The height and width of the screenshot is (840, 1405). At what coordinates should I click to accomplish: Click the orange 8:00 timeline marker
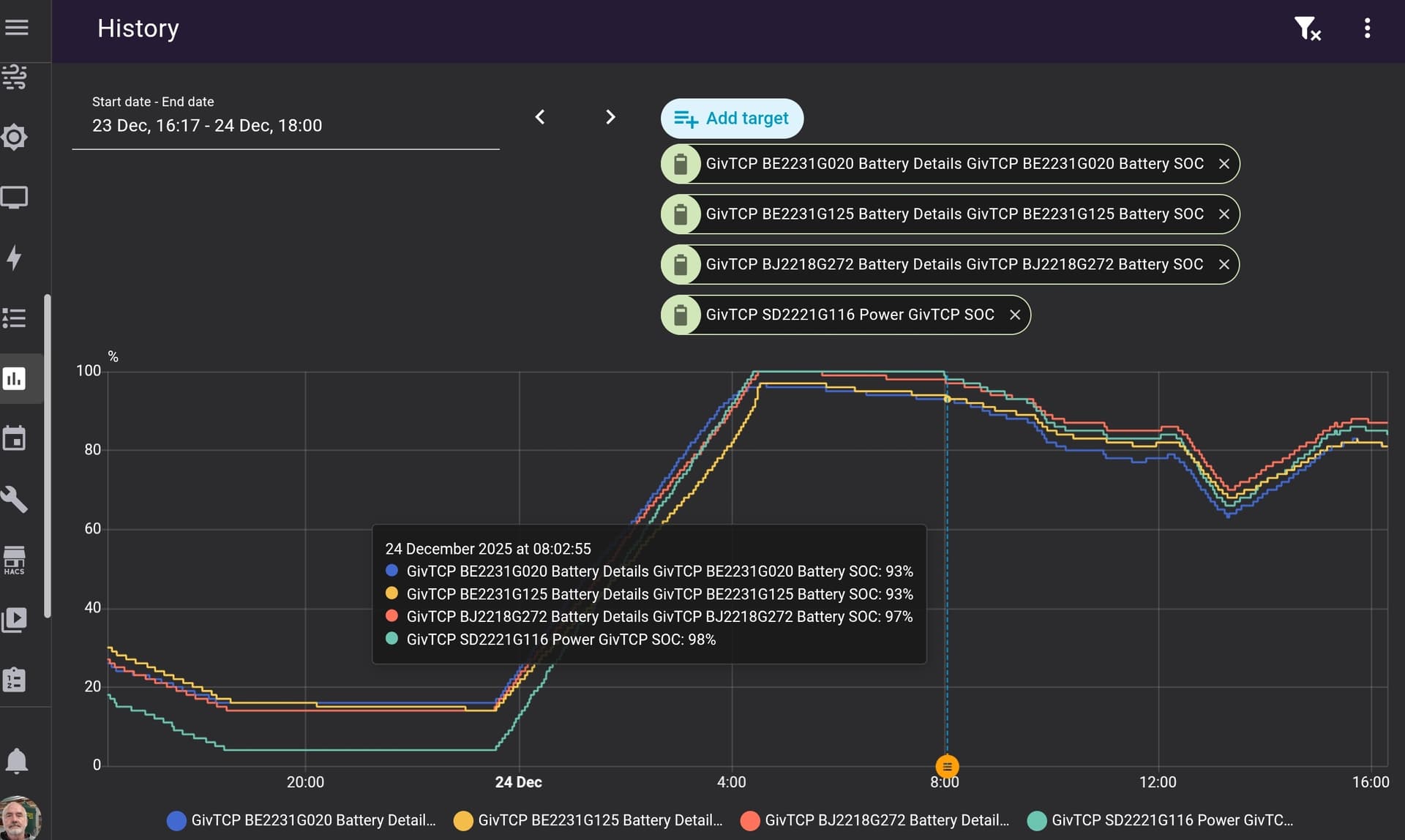[x=947, y=766]
